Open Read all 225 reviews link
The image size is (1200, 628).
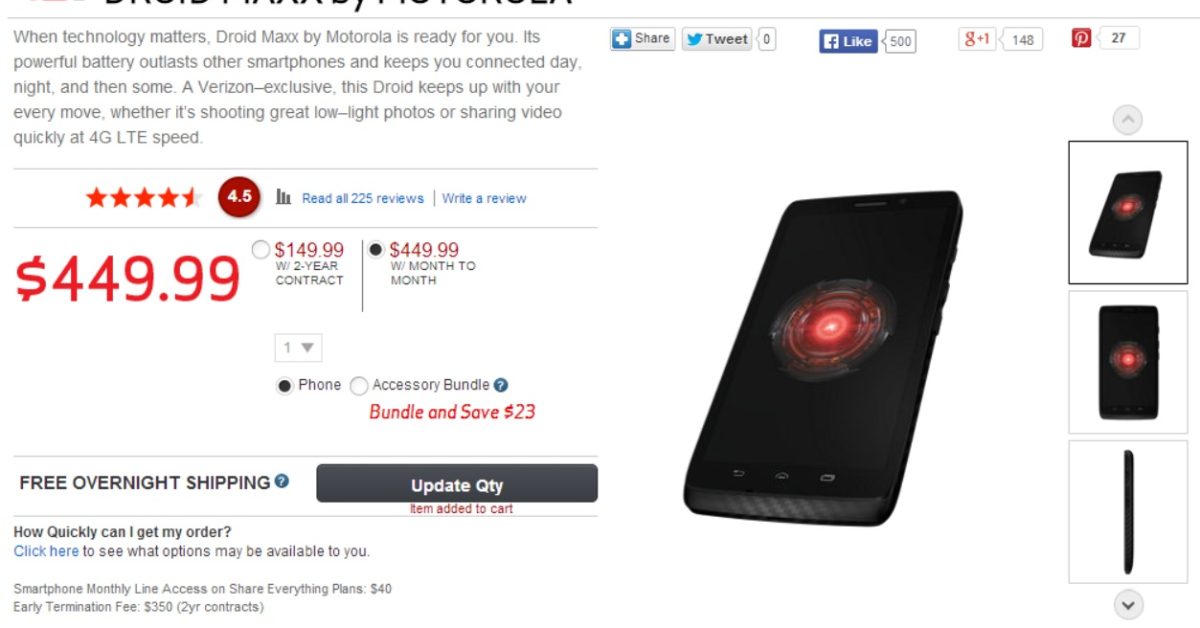tap(363, 198)
